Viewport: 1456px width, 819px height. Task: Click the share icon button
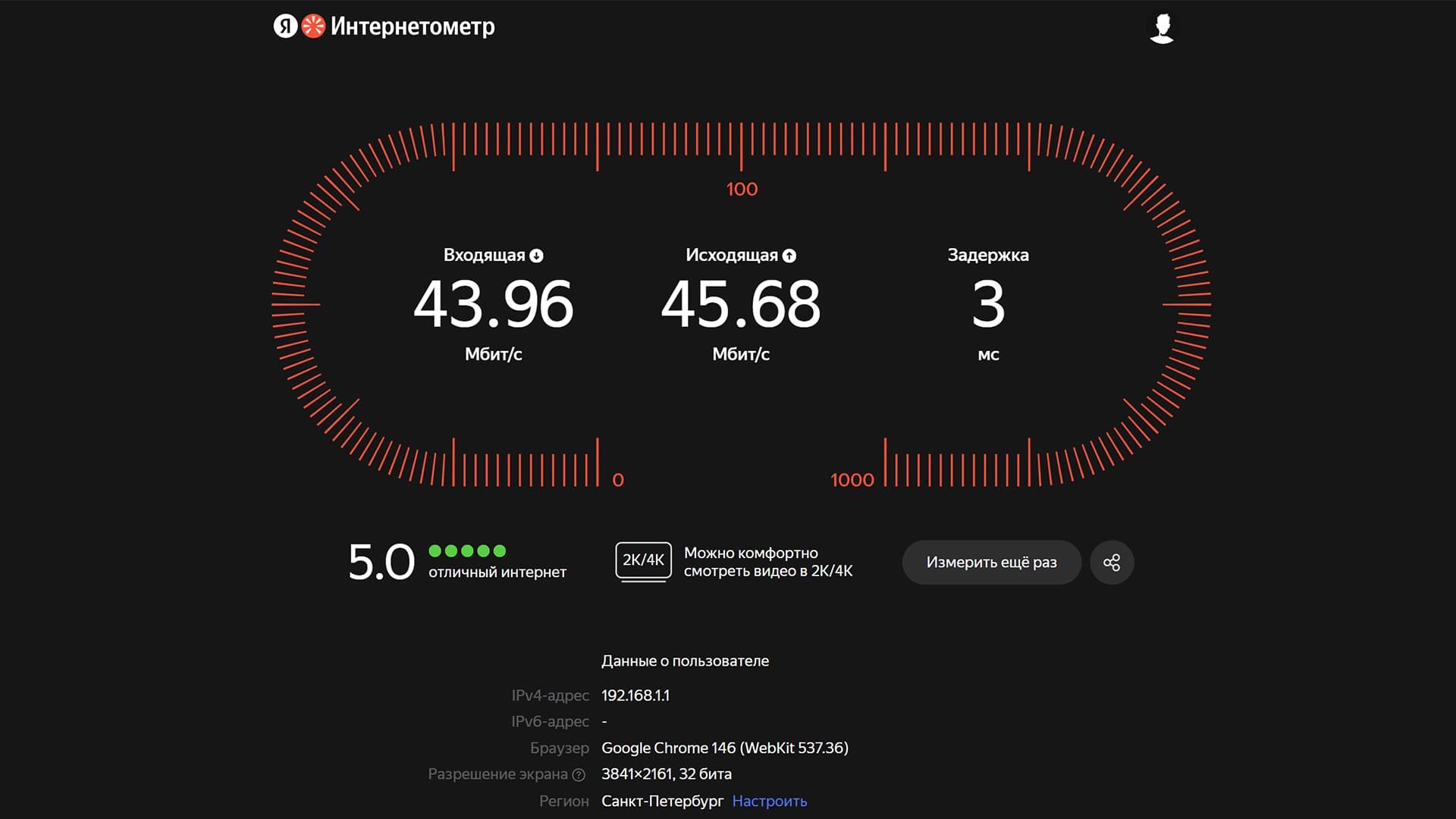pyautogui.click(x=1112, y=563)
